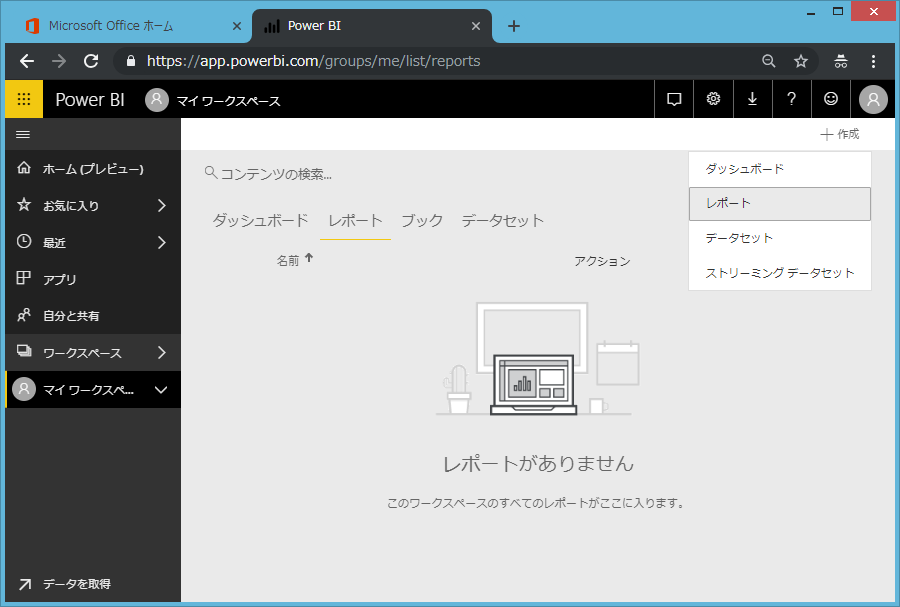
Task: Switch to the ダッシュボード content tab
Action: pos(260,221)
